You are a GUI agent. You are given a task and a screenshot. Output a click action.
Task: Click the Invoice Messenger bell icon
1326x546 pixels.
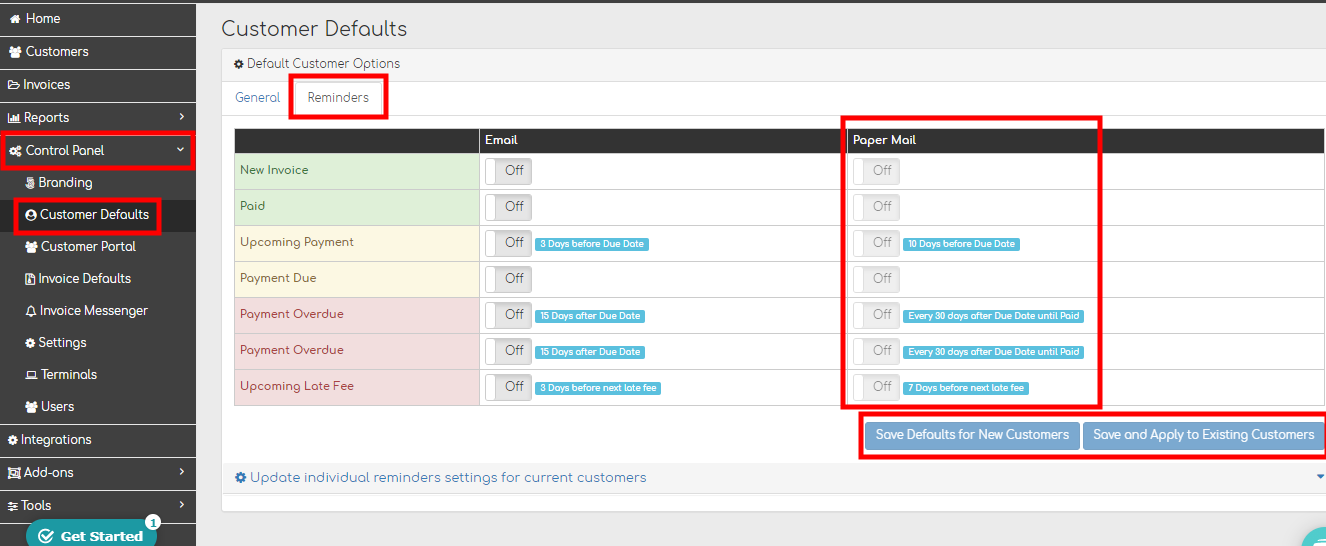click(31, 311)
